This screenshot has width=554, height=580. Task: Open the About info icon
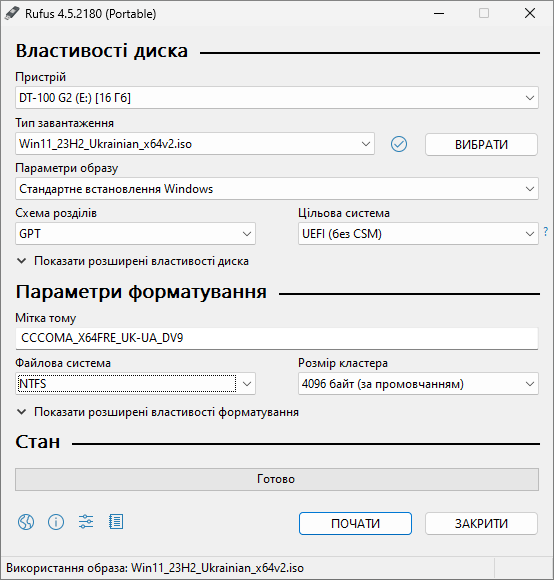pos(56,522)
